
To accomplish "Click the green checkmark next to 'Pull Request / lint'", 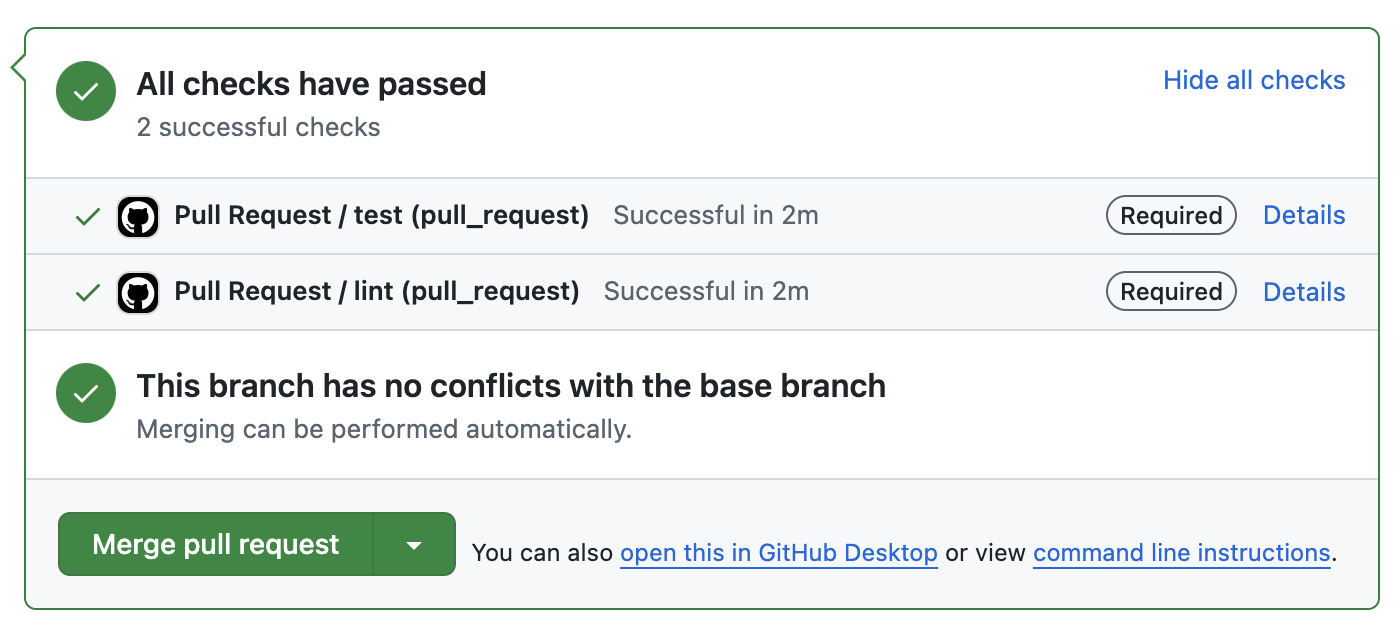I will pos(88,292).
